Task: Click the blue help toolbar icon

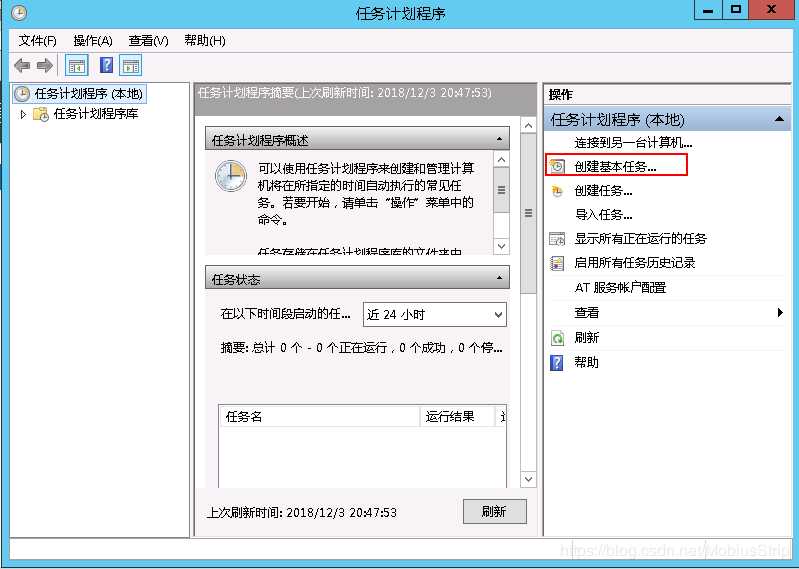Action: (x=106, y=66)
